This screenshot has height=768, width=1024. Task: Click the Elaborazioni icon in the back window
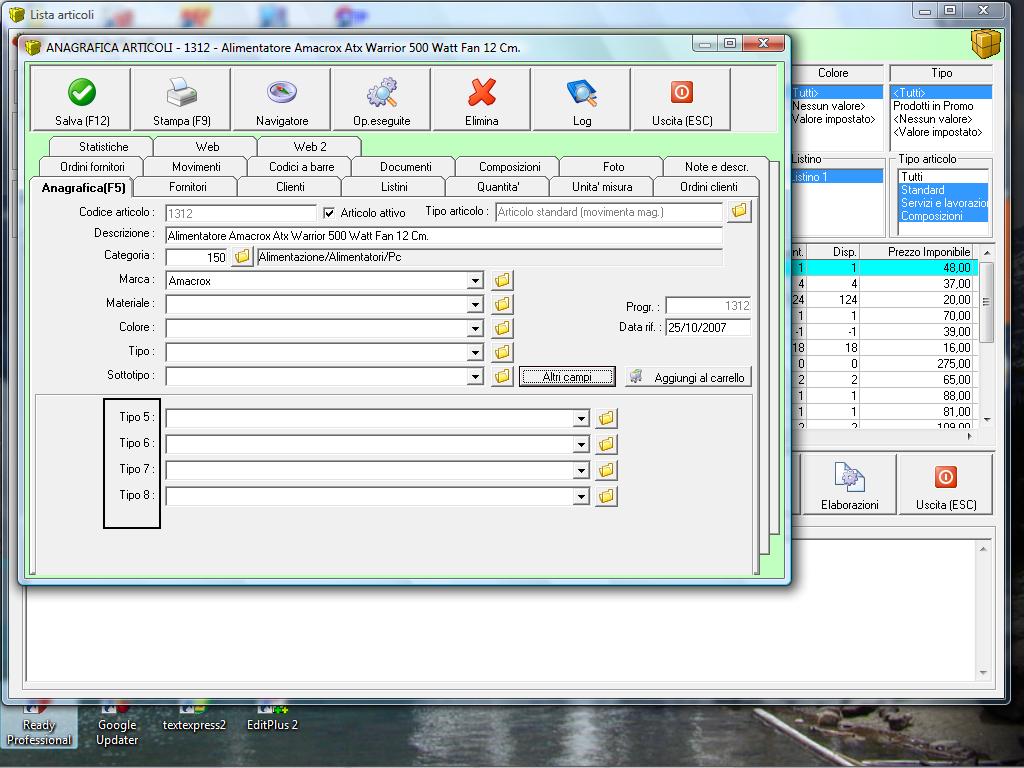pyautogui.click(x=849, y=479)
